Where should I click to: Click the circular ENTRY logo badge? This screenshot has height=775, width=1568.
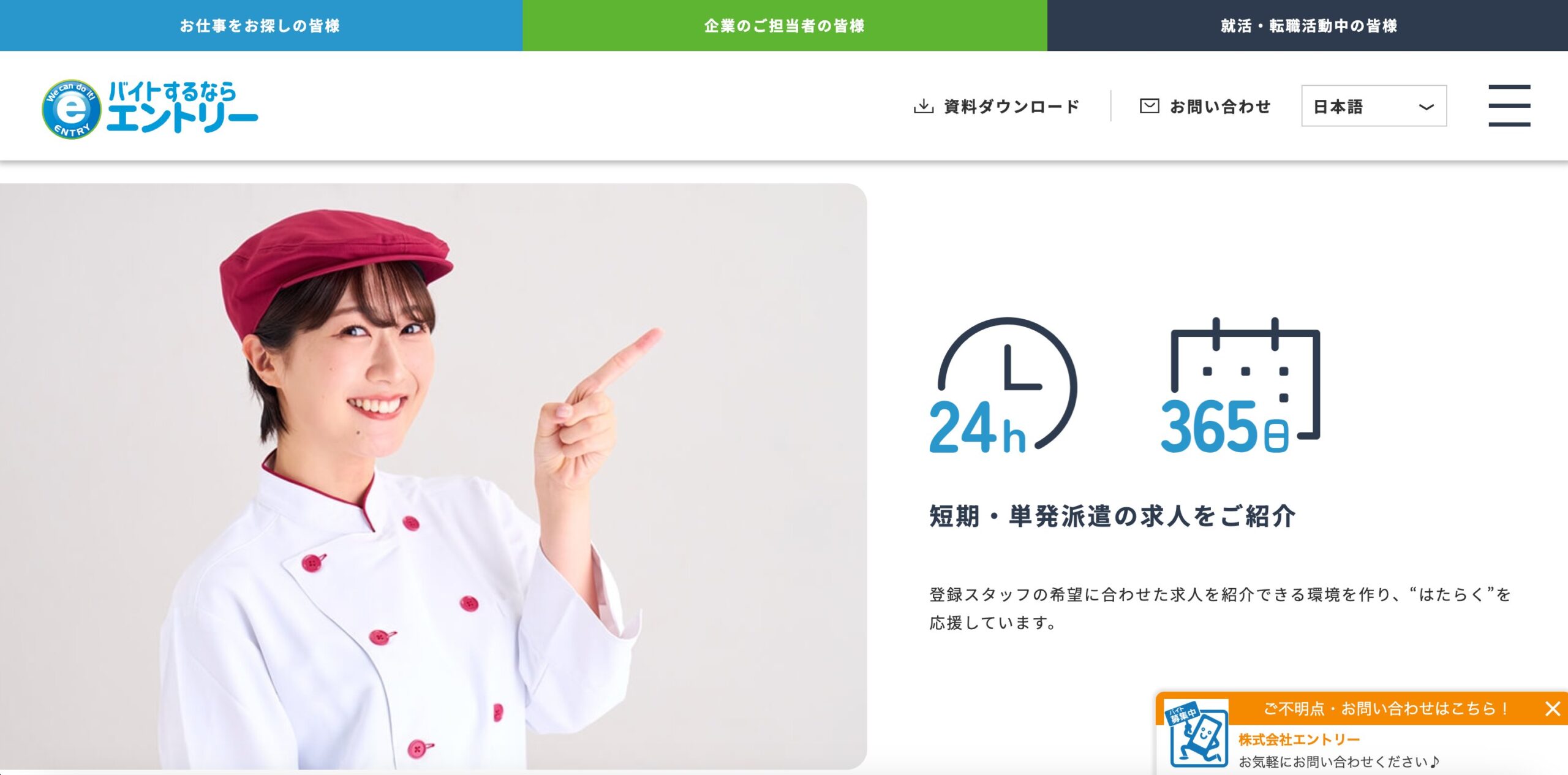(71, 109)
